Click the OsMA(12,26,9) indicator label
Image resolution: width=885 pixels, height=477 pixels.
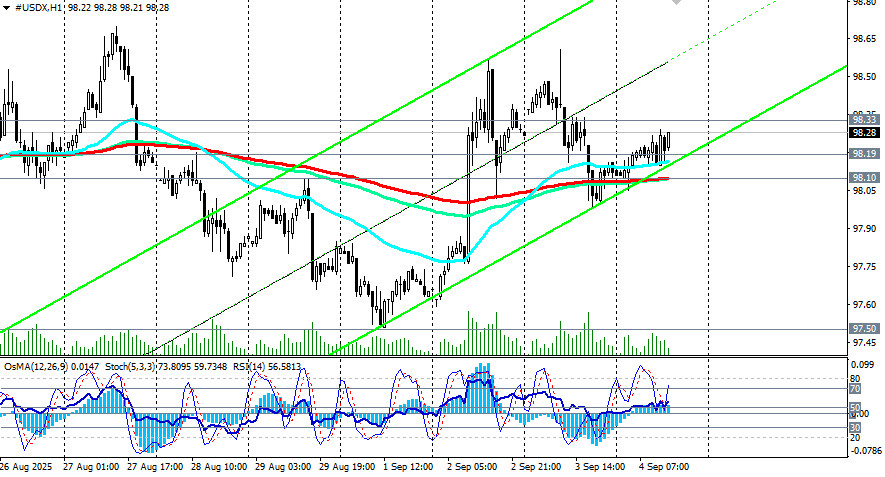36,367
